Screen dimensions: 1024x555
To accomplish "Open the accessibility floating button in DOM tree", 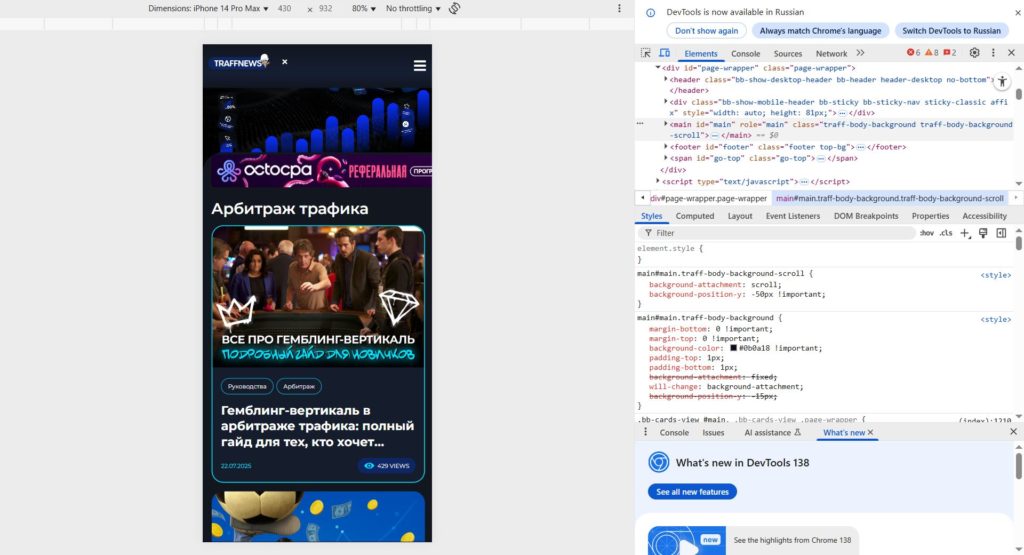I will coord(1002,82).
